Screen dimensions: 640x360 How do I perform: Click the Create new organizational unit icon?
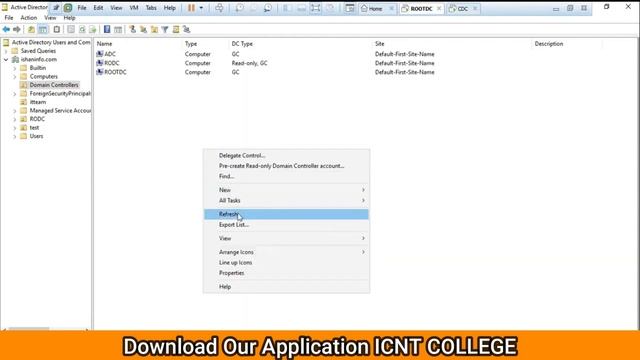(x=154, y=29)
